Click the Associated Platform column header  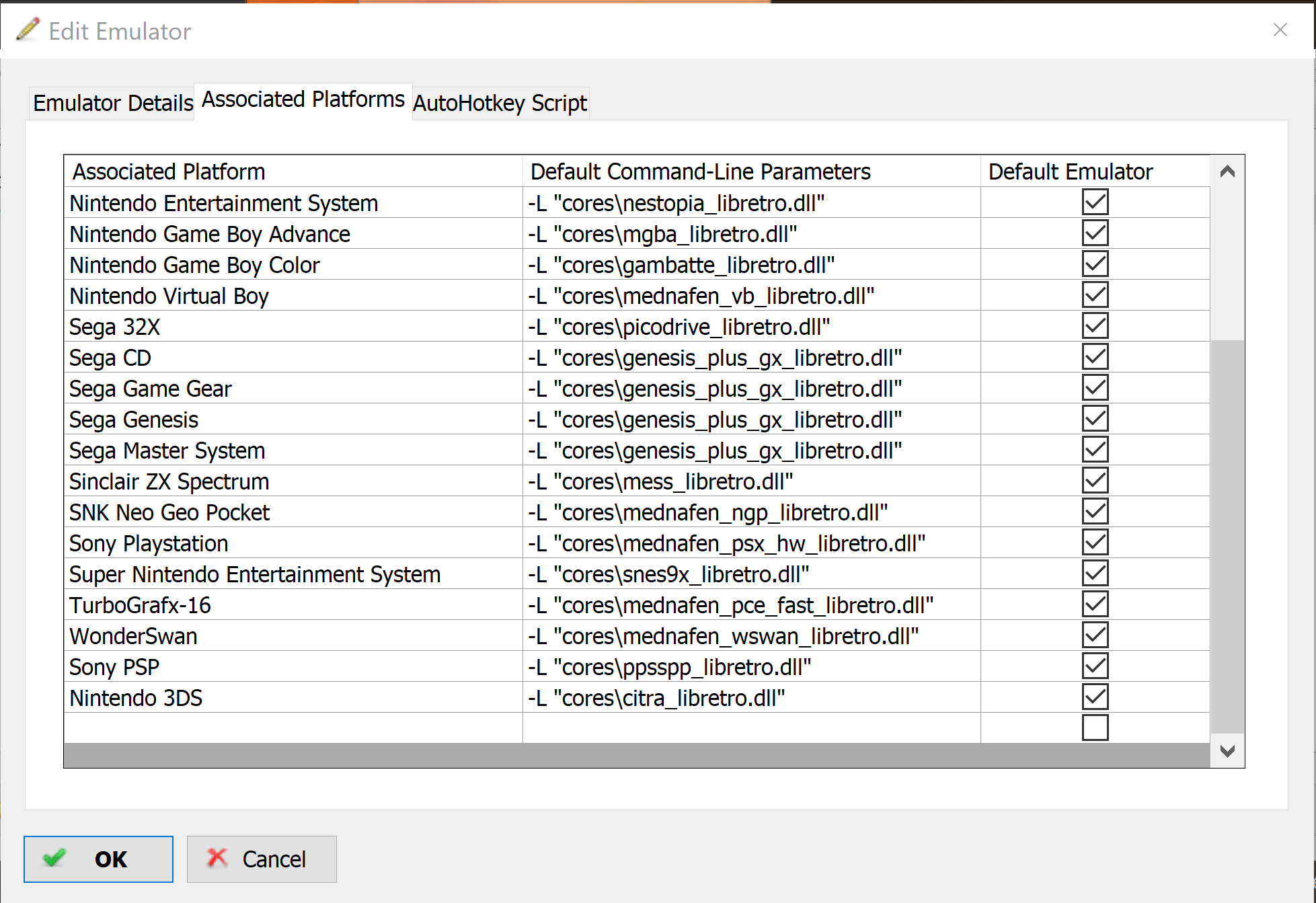293,171
